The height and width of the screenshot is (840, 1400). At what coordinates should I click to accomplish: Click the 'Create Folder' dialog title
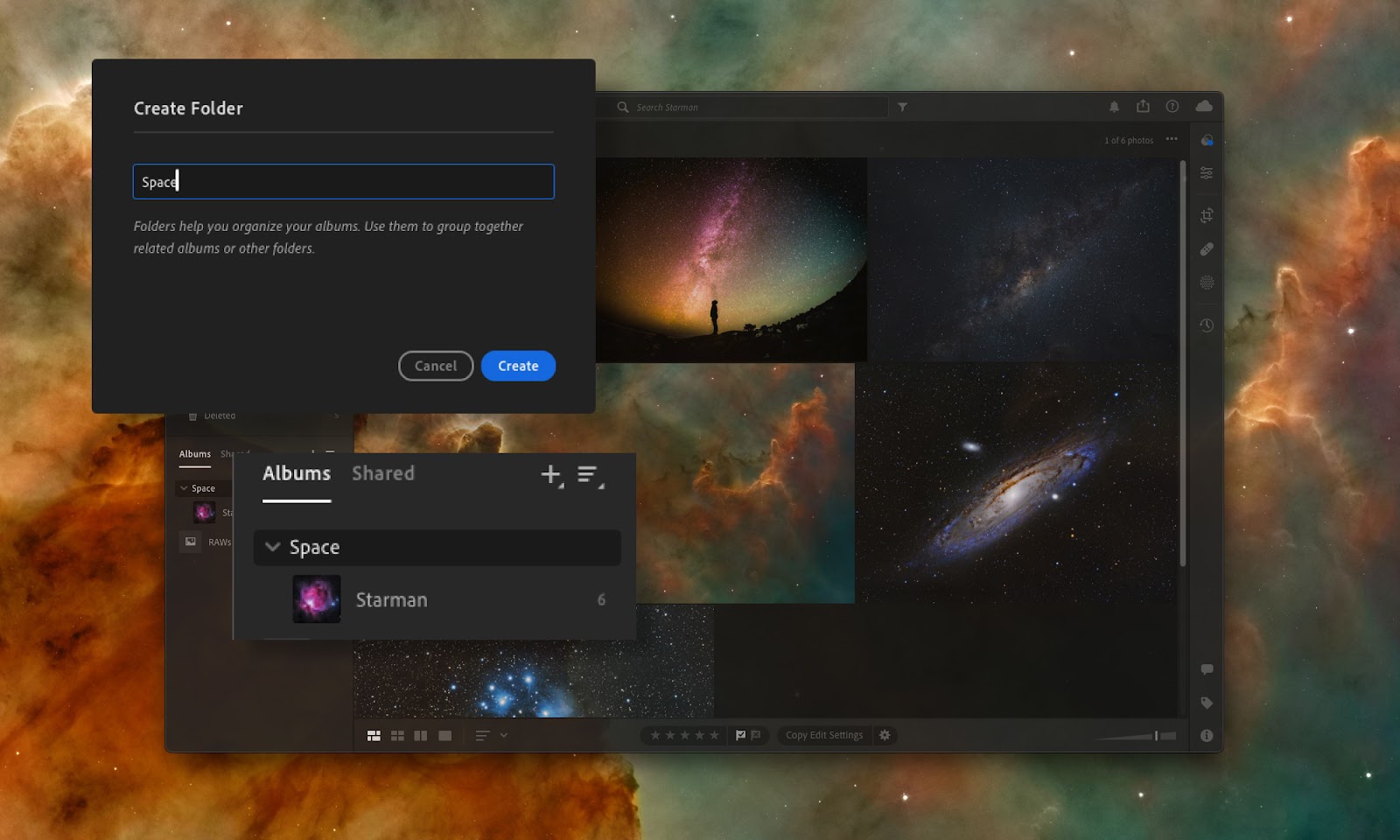coord(188,108)
